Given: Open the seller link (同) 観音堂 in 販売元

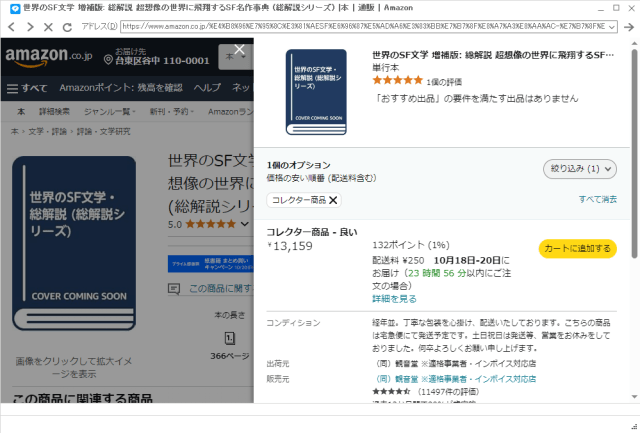Looking at the screenshot, I should click(456, 379).
